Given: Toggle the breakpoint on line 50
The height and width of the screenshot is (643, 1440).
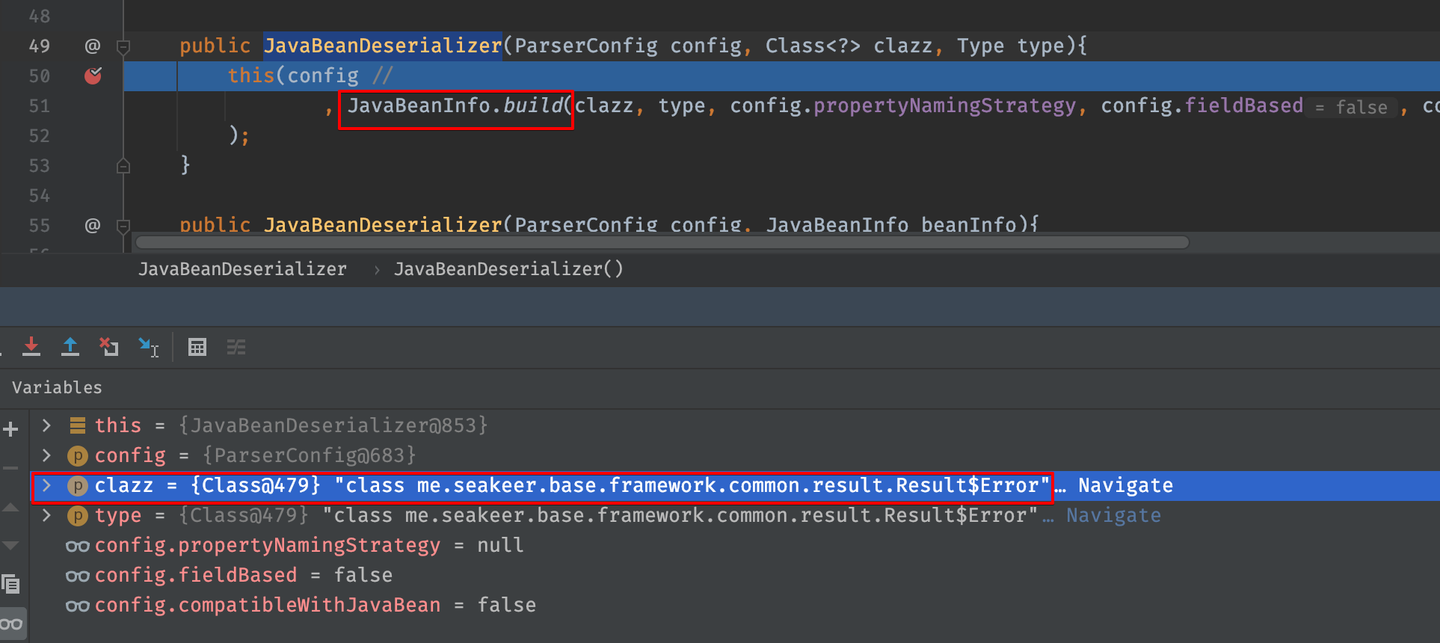Looking at the screenshot, I should coord(93,76).
